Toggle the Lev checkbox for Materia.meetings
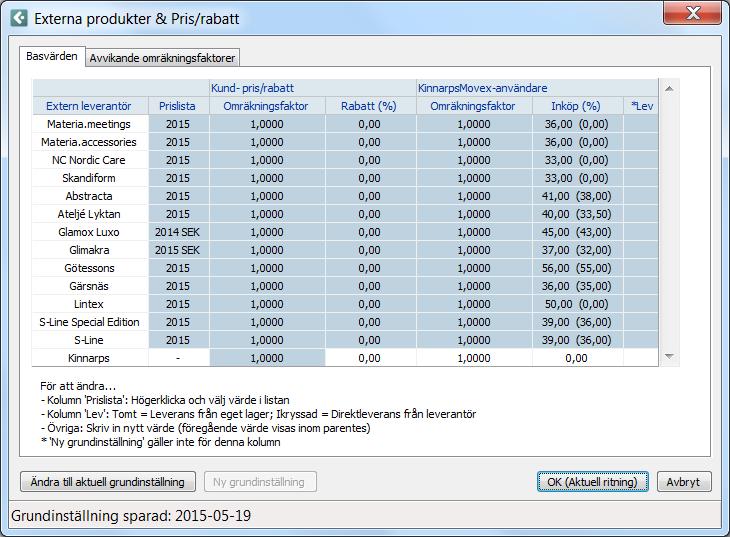 (641, 124)
